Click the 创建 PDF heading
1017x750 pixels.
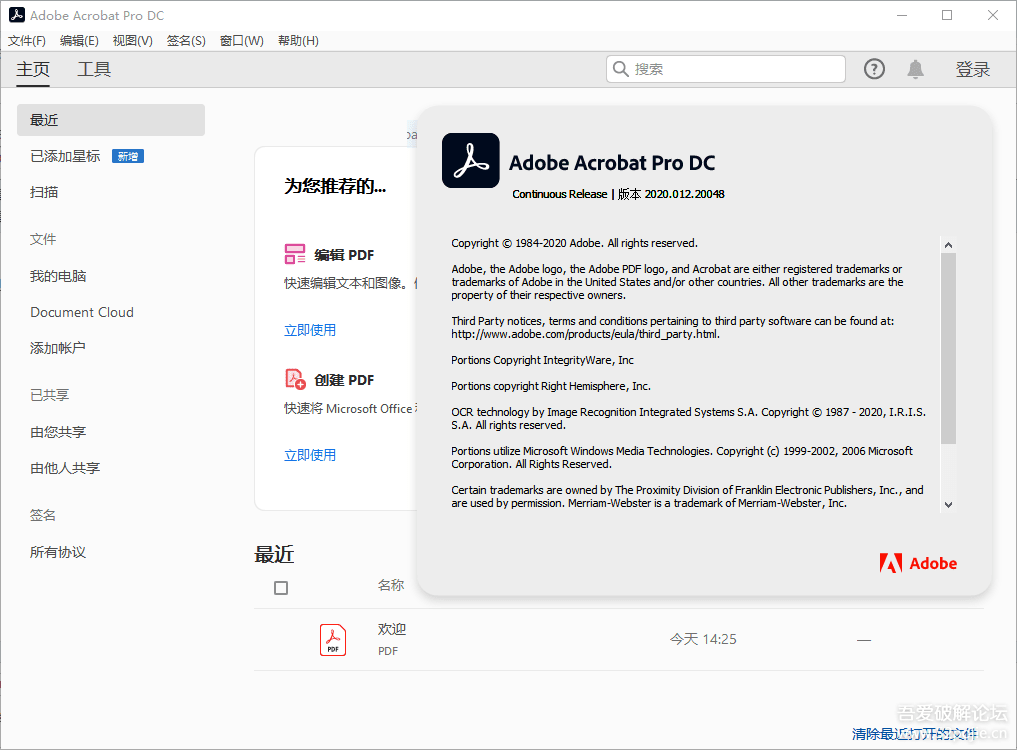[344, 380]
